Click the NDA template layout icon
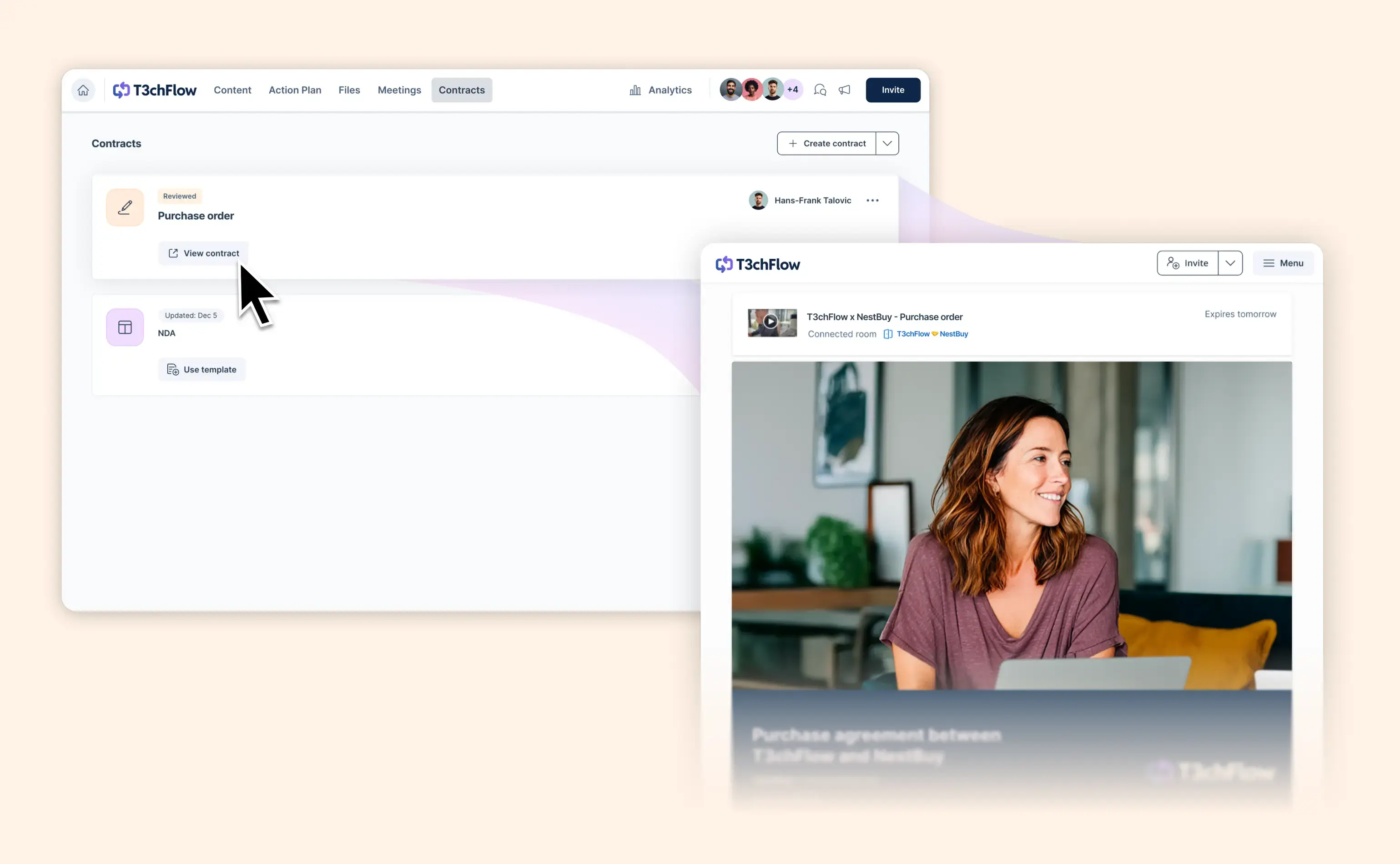The height and width of the screenshot is (864, 1400). 125,327
